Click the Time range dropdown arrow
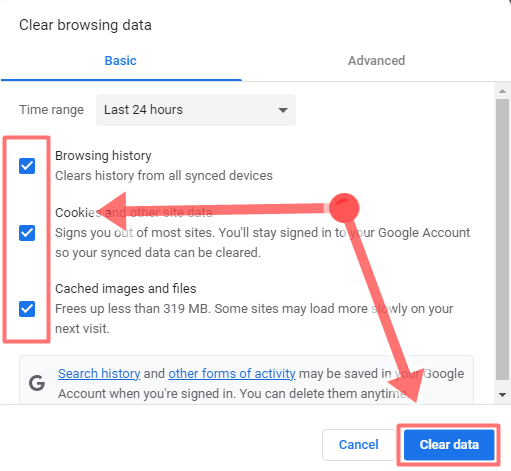This screenshot has width=511, height=471. coord(283,110)
